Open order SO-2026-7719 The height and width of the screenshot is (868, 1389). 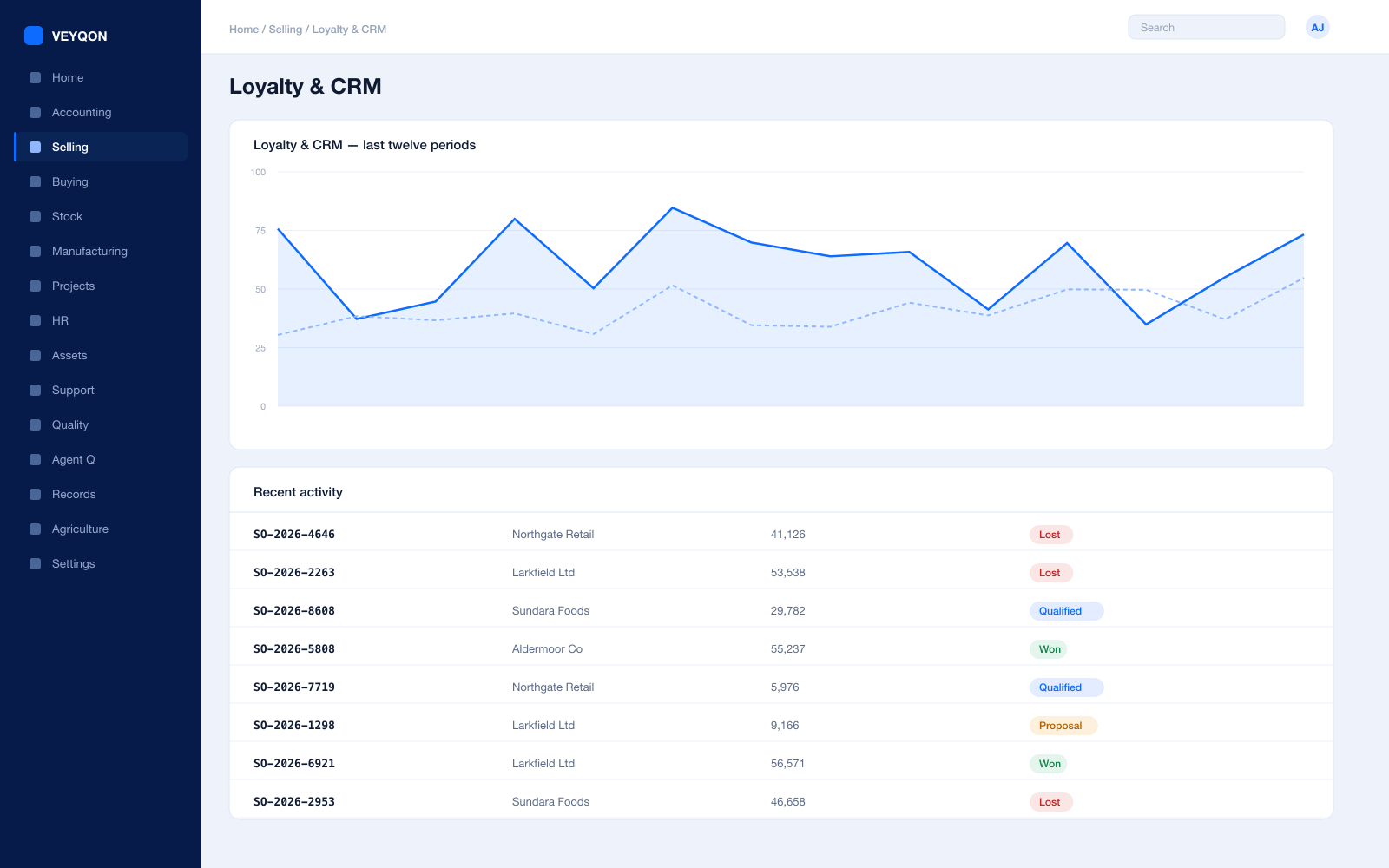(x=294, y=687)
